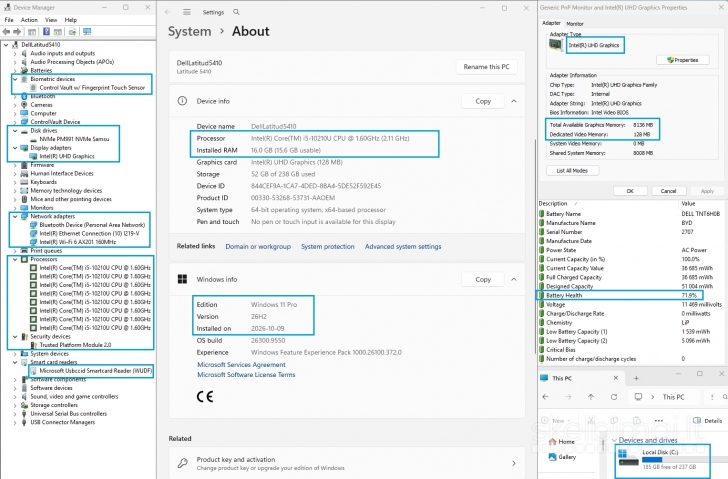Open Product key and activation chevron

pyautogui.click(x=514, y=463)
